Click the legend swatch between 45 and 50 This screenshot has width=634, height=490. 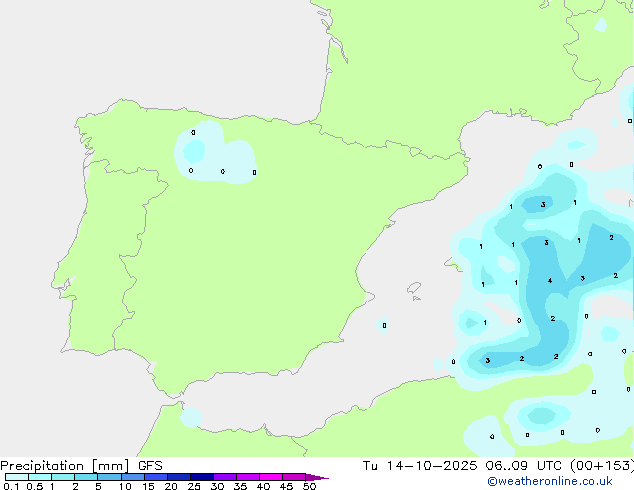point(294,477)
